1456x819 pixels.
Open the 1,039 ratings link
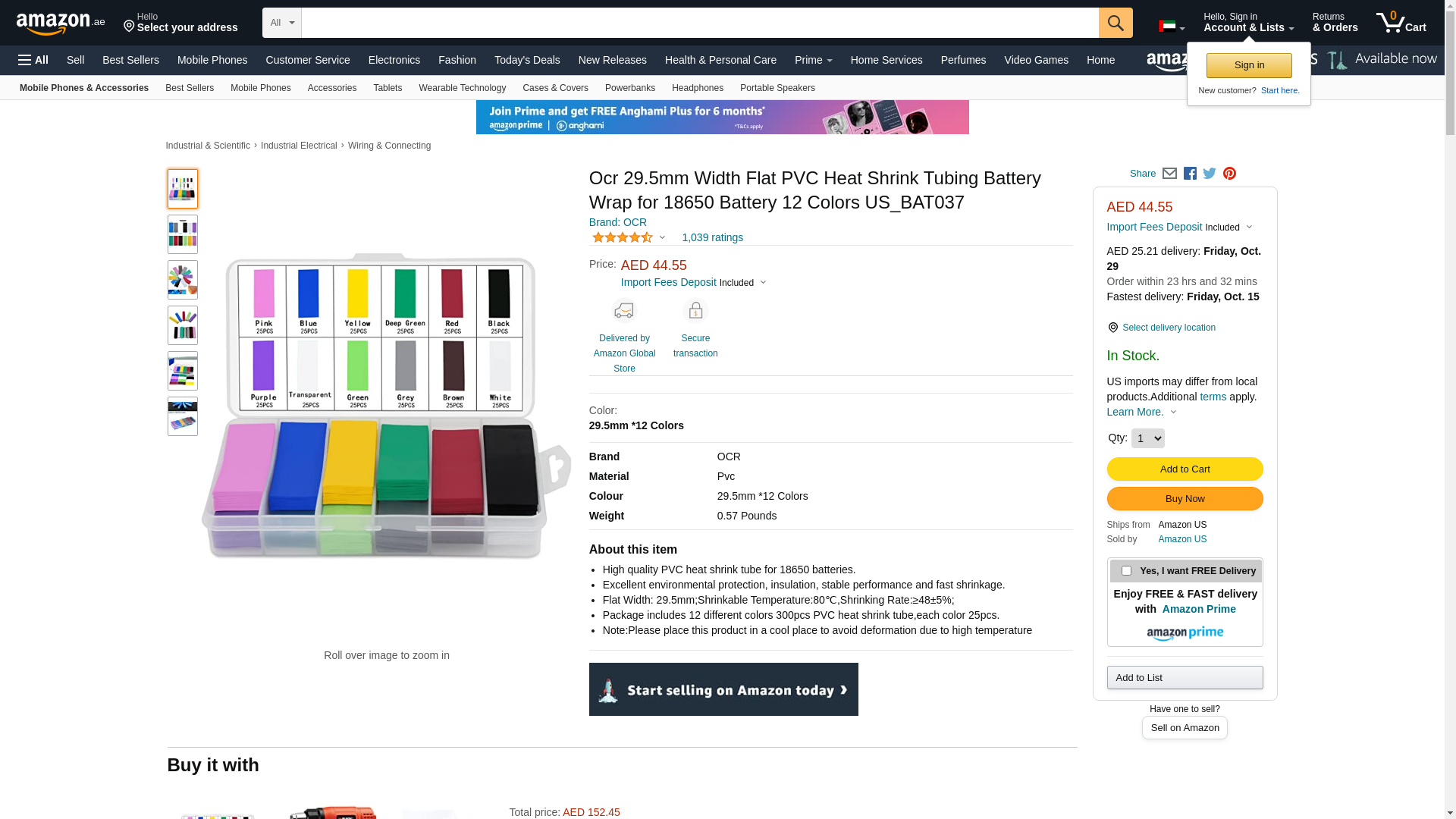(712, 238)
